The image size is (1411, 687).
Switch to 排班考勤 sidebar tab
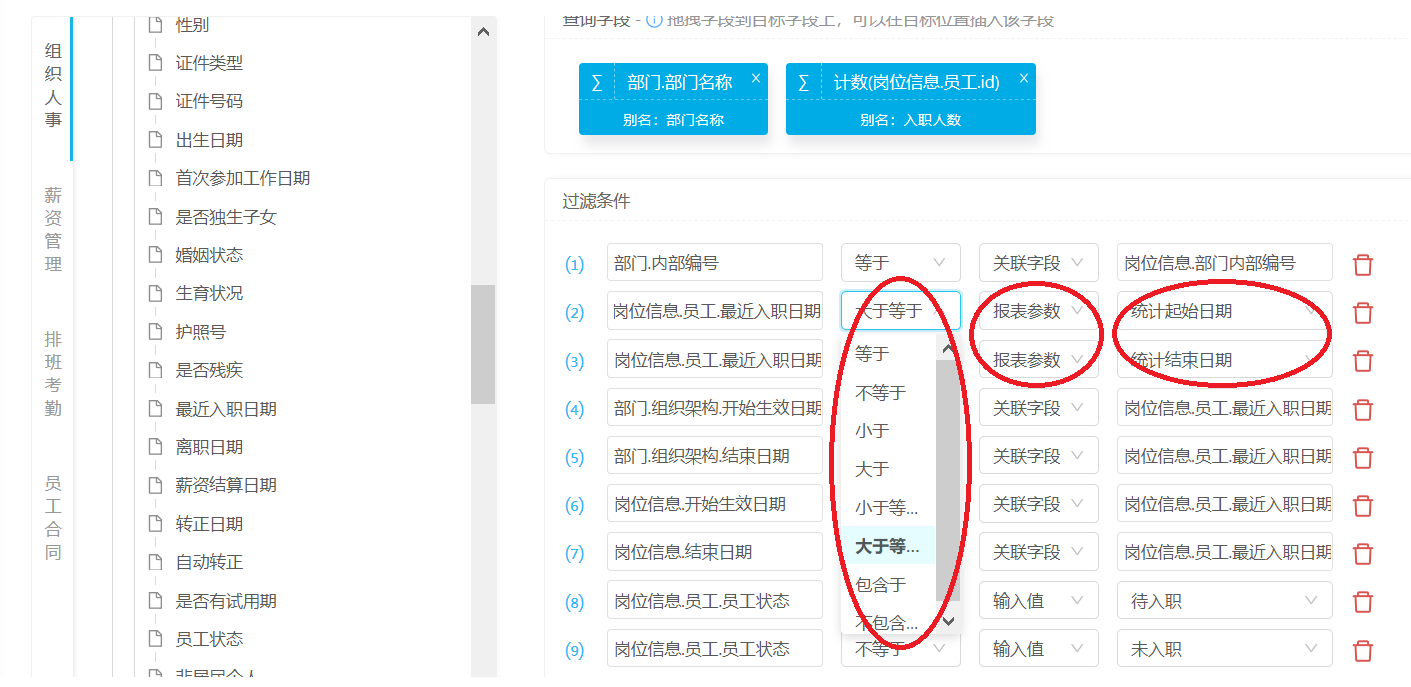click(53, 373)
